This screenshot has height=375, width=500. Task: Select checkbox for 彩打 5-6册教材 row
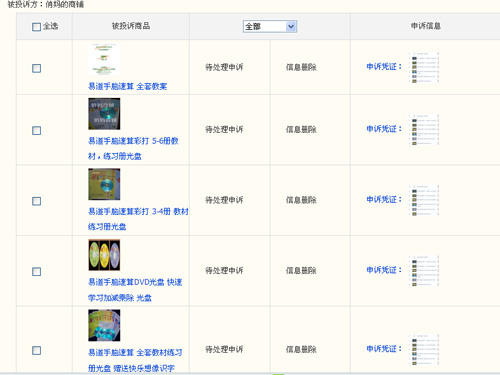click(x=36, y=130)
